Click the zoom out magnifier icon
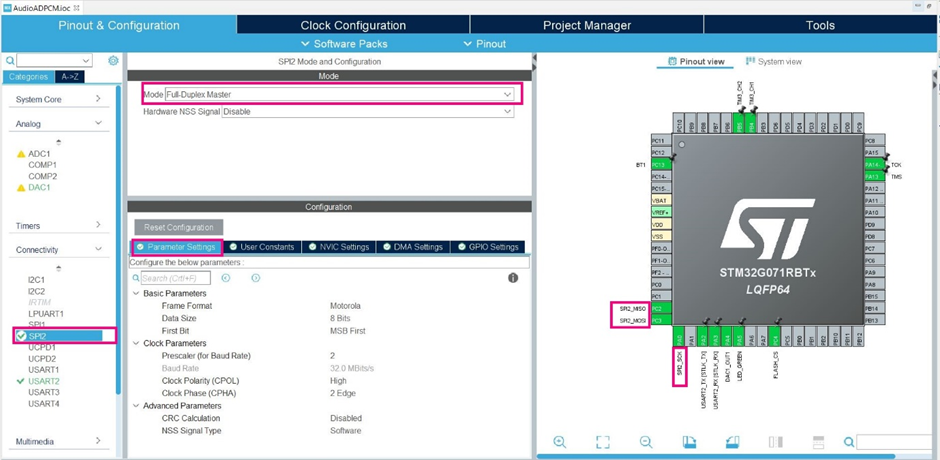The image size is (940, 460). [646, 442]
